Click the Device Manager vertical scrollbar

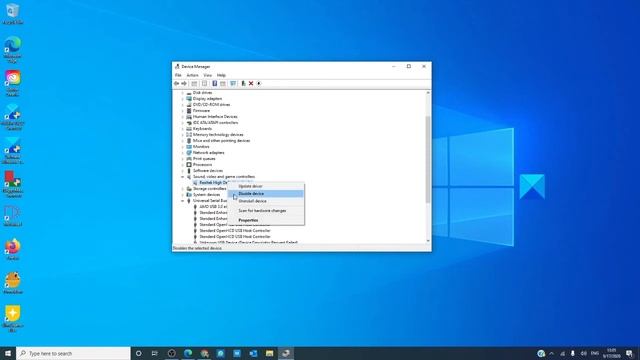(x=428, y=159)
